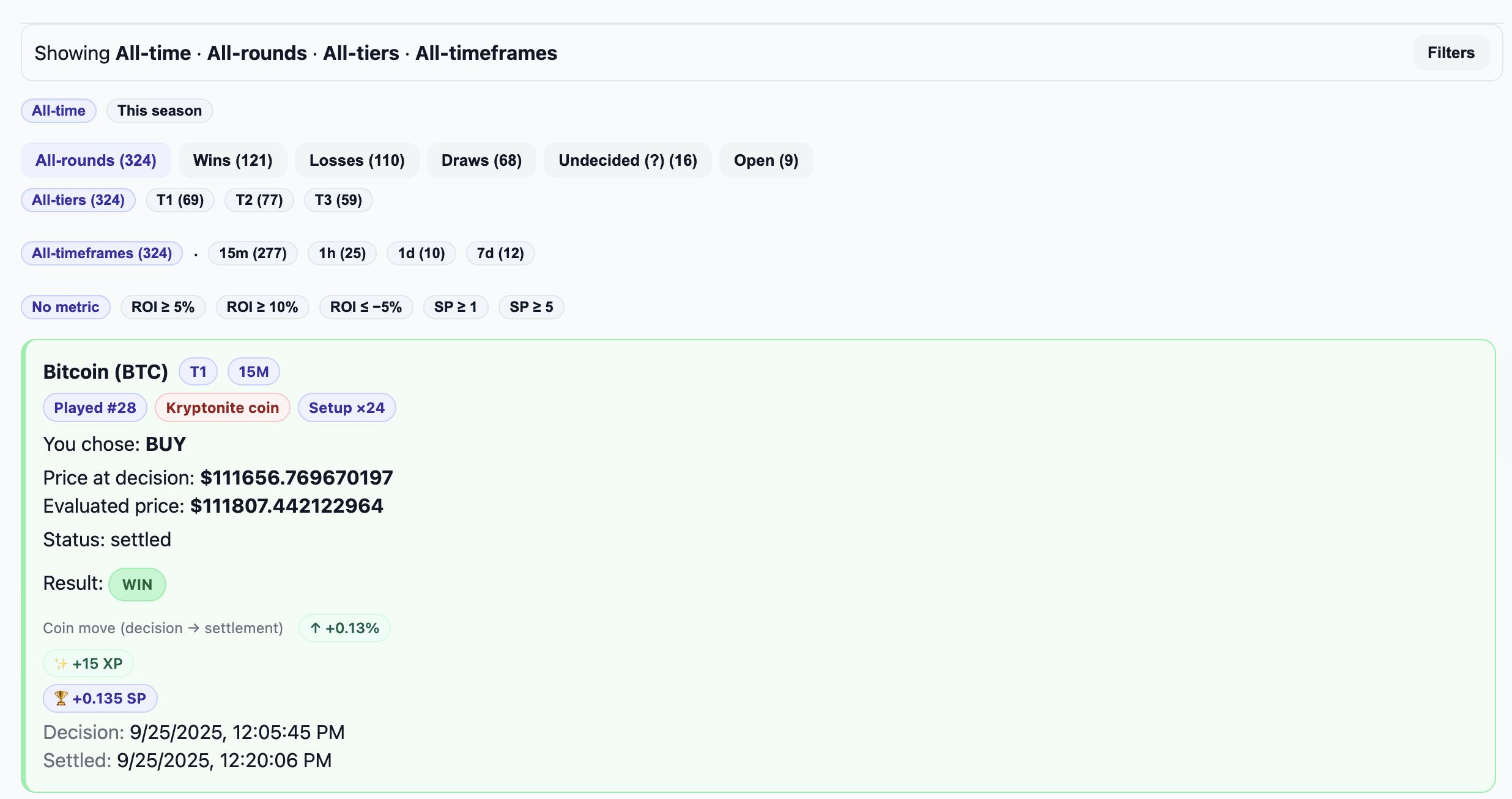The width and height of the screenshot is (1512, 799).
Task: Filter rounds by Draws (68)
Action: 481,160
